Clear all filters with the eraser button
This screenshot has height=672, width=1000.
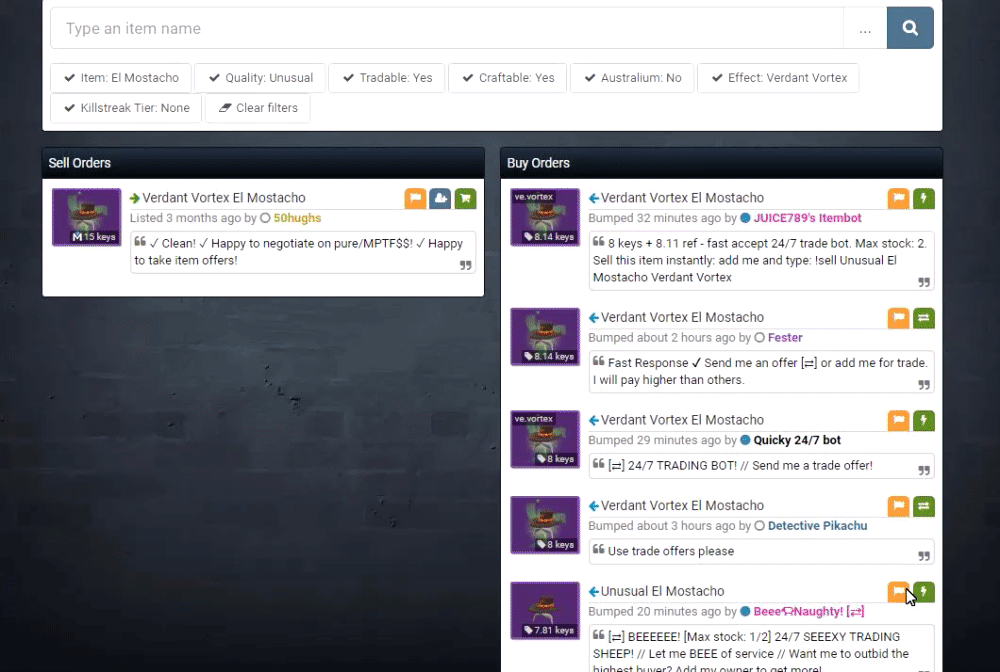coord(258,108)
